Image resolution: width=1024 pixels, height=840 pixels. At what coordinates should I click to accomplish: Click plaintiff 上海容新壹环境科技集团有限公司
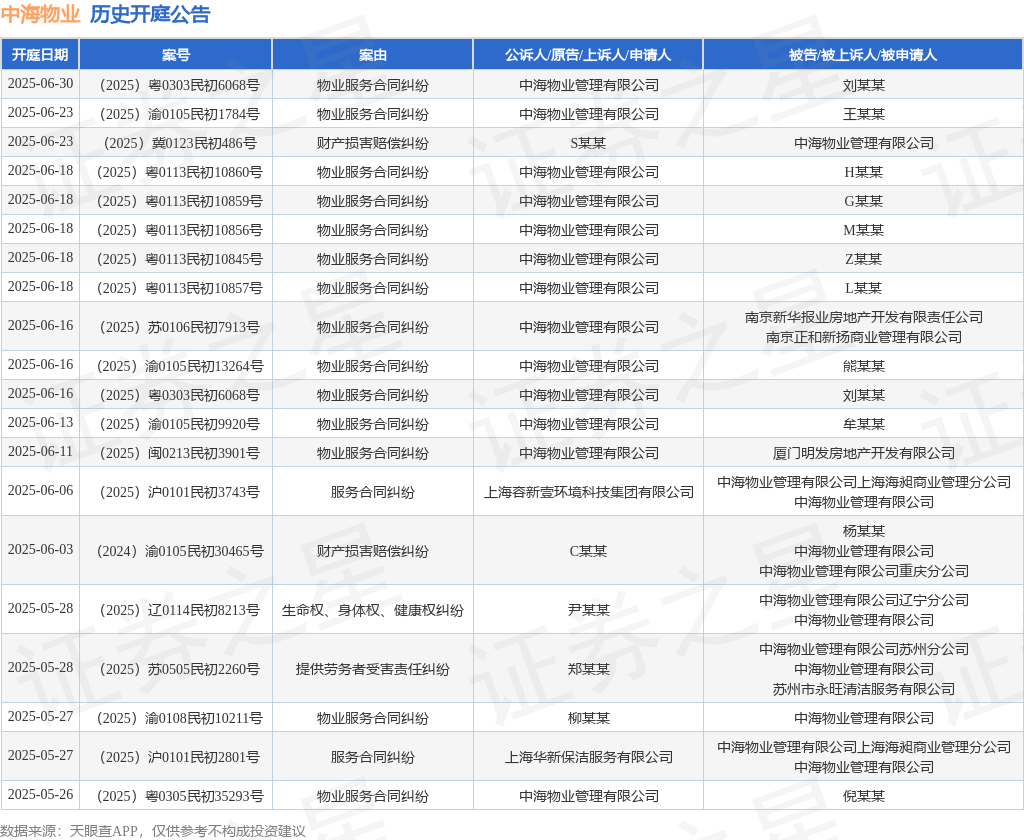tap(588, 493)
